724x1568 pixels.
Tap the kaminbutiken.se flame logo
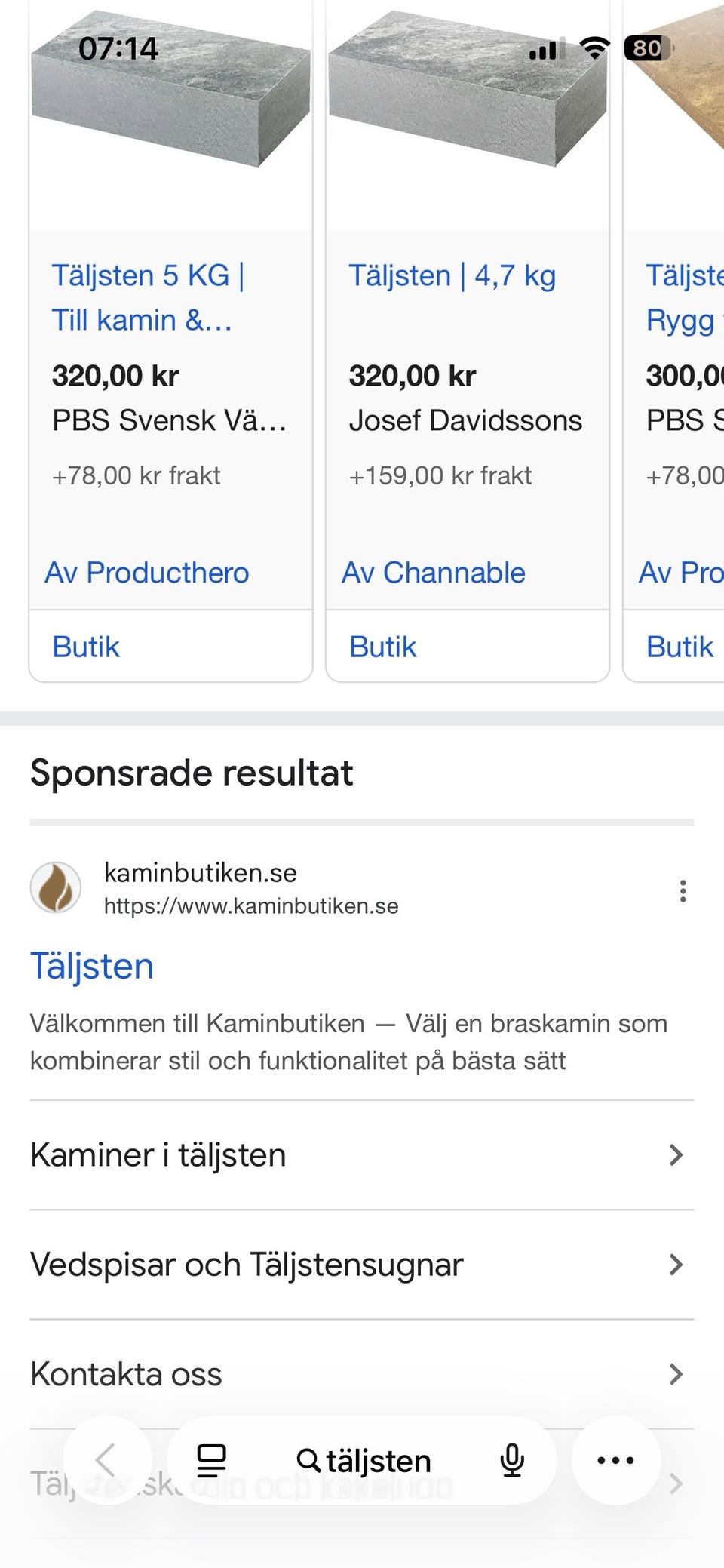56,888
